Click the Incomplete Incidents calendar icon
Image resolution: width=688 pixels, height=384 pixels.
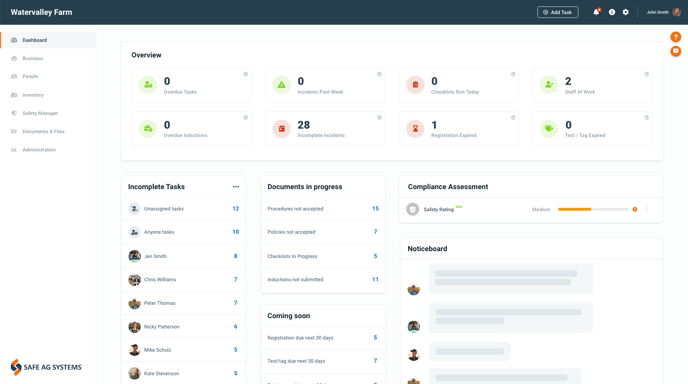(x=282, y=129)
